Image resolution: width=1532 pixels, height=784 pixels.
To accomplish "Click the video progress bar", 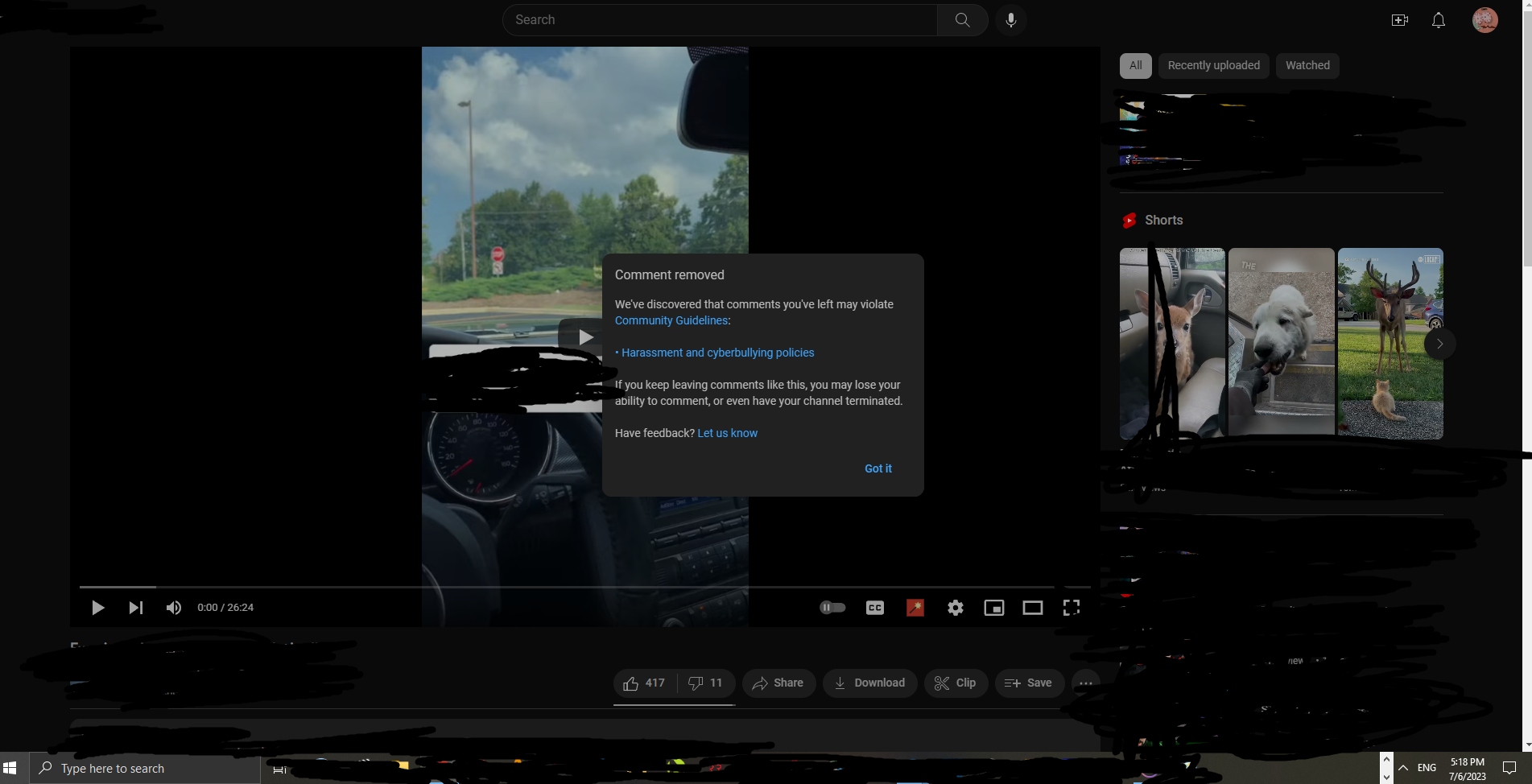I will 564,587.
